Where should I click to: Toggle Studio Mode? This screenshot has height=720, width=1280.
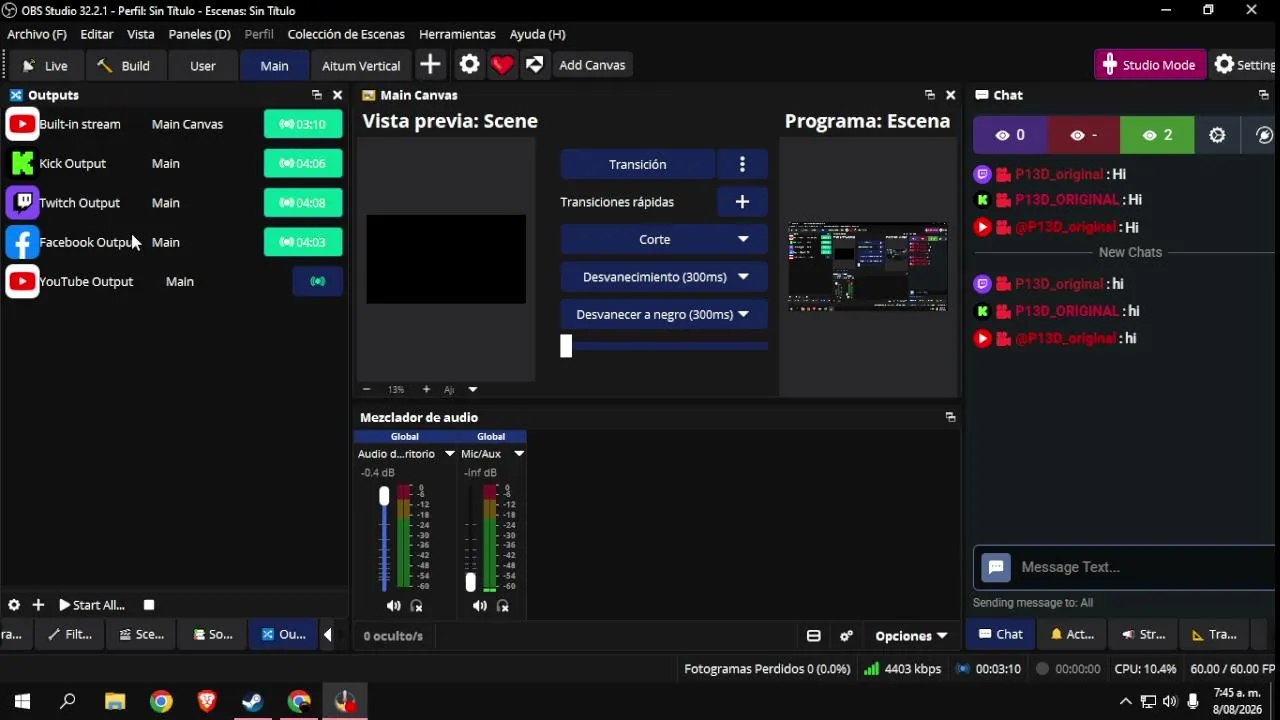(1149, 65)
